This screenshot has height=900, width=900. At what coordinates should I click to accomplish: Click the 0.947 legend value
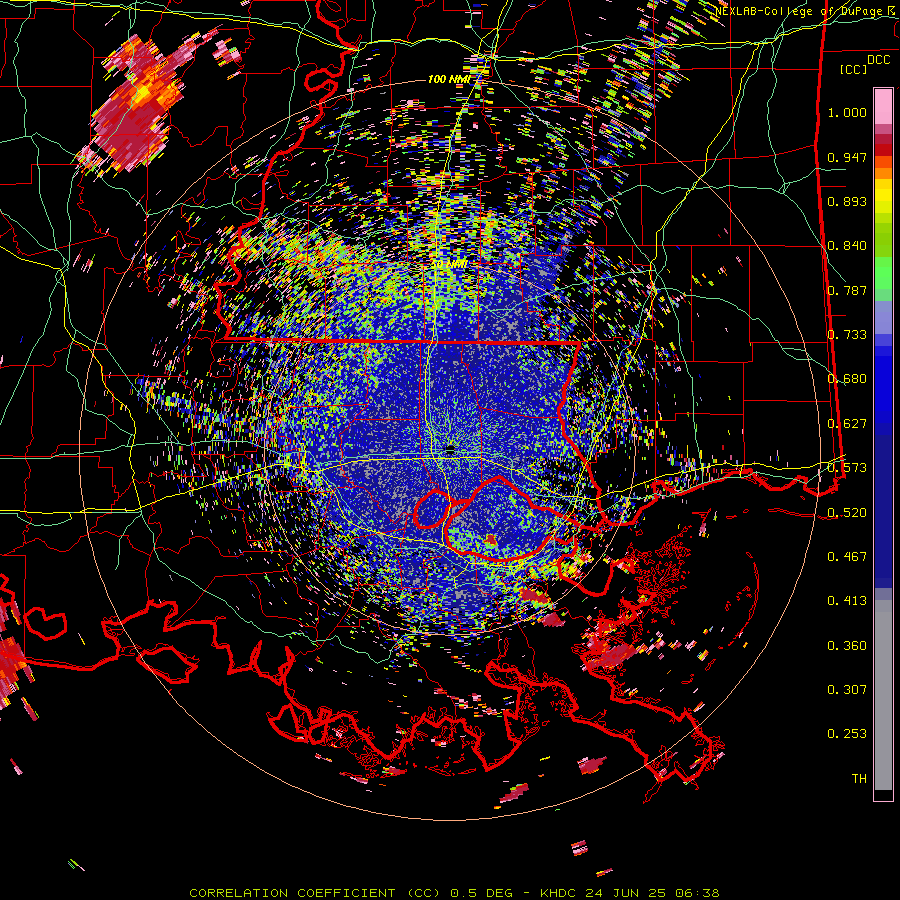[847, 157]
